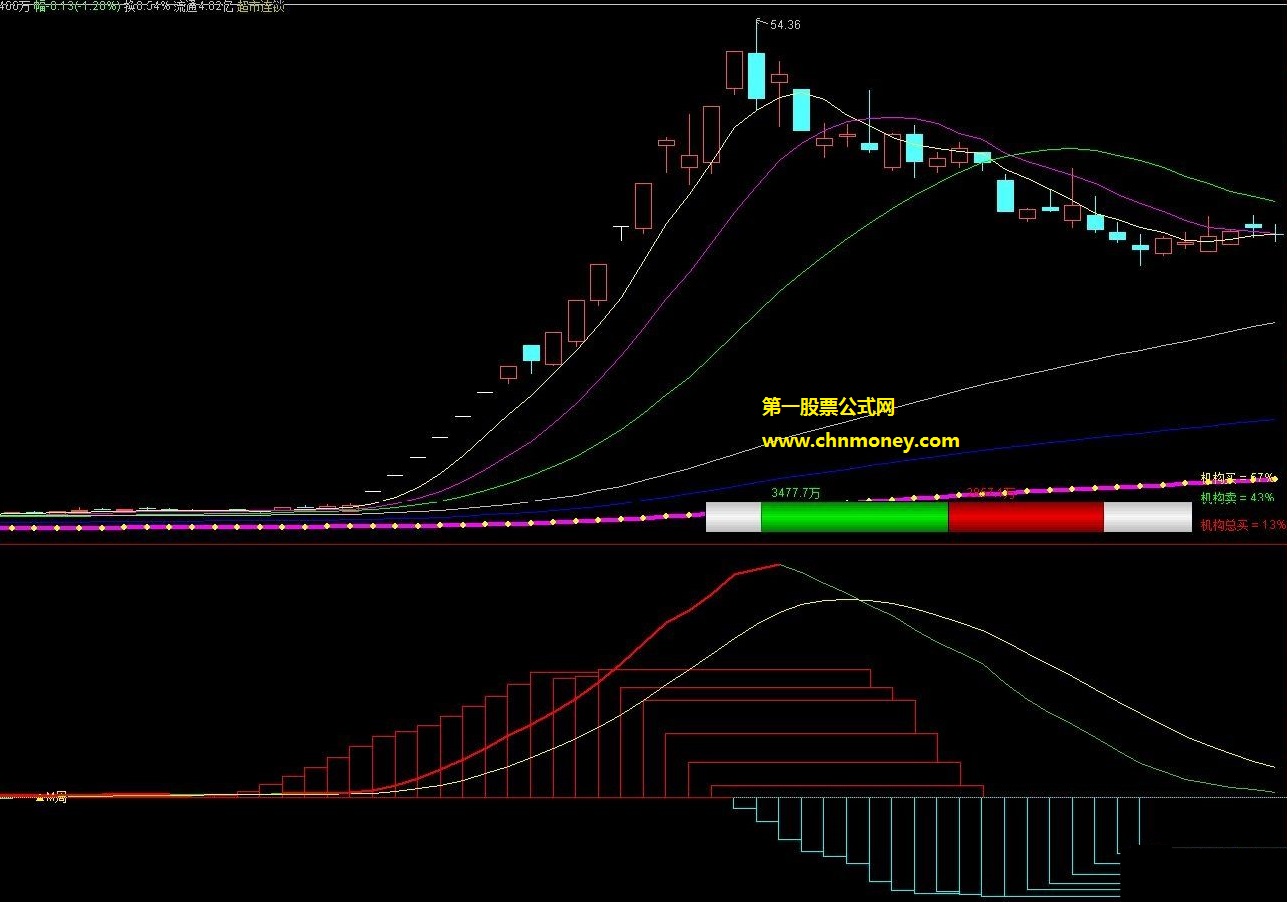Click the 流通4.82亿 header text
The height and width of the screenshot is (902, 1287).
tap(204, 6)
